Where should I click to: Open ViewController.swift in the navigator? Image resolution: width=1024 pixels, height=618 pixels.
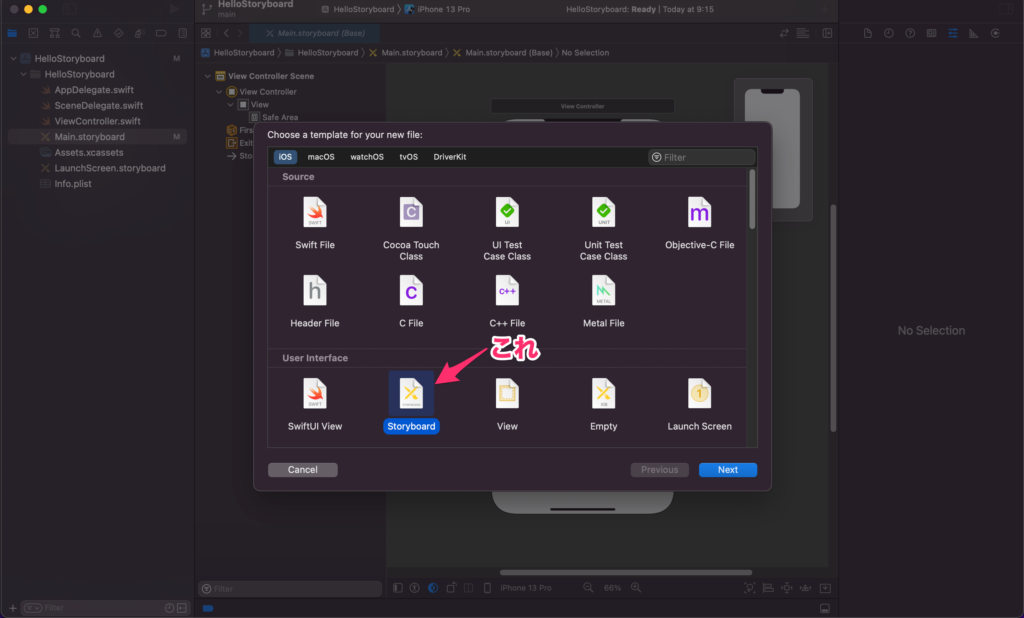point(97,121)
